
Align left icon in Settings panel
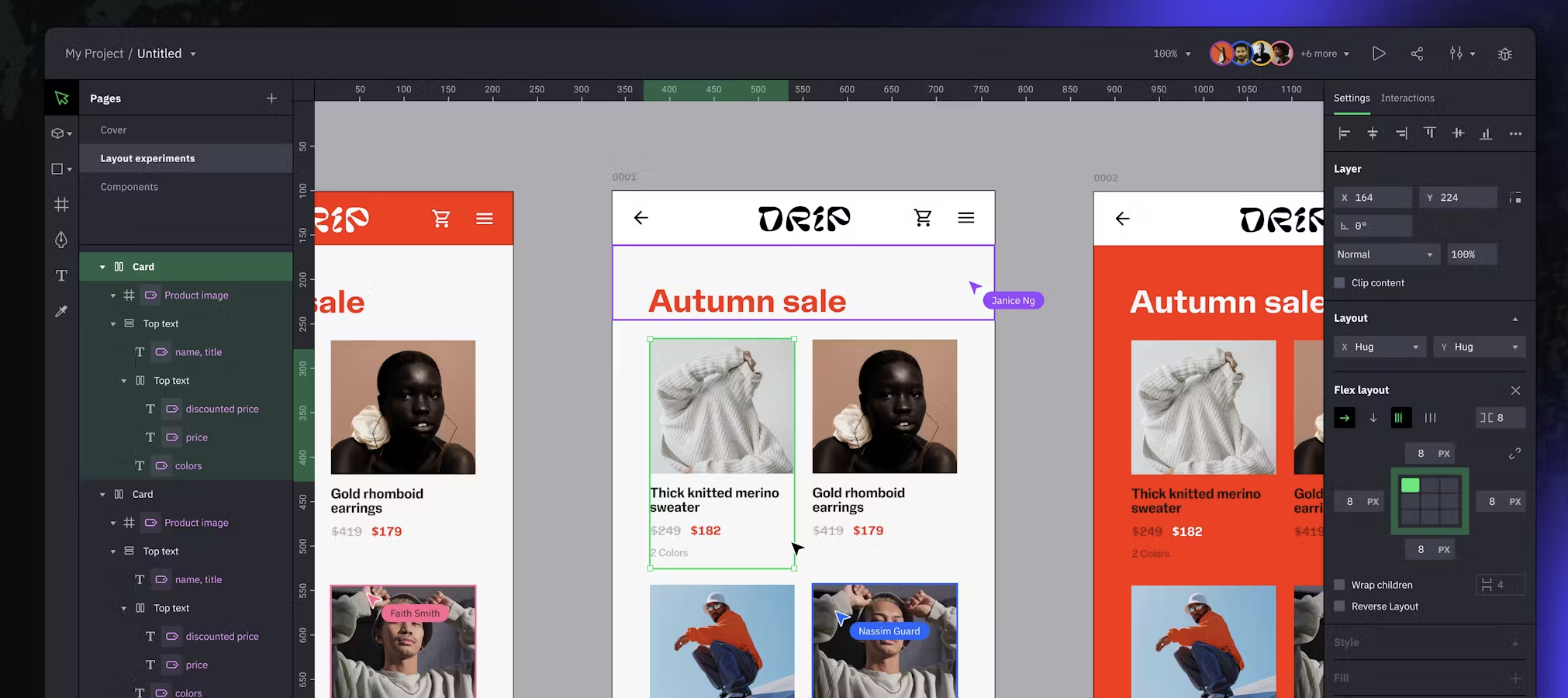coord(1345,133)
